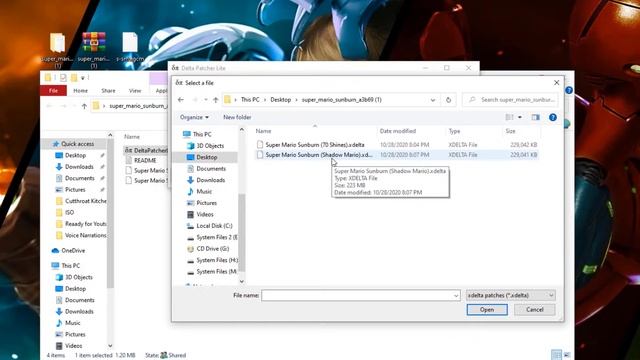Viewport: 640px width, 360px height.
Task: Select This PC in dialog navigation tree
Action: point(202,134)
